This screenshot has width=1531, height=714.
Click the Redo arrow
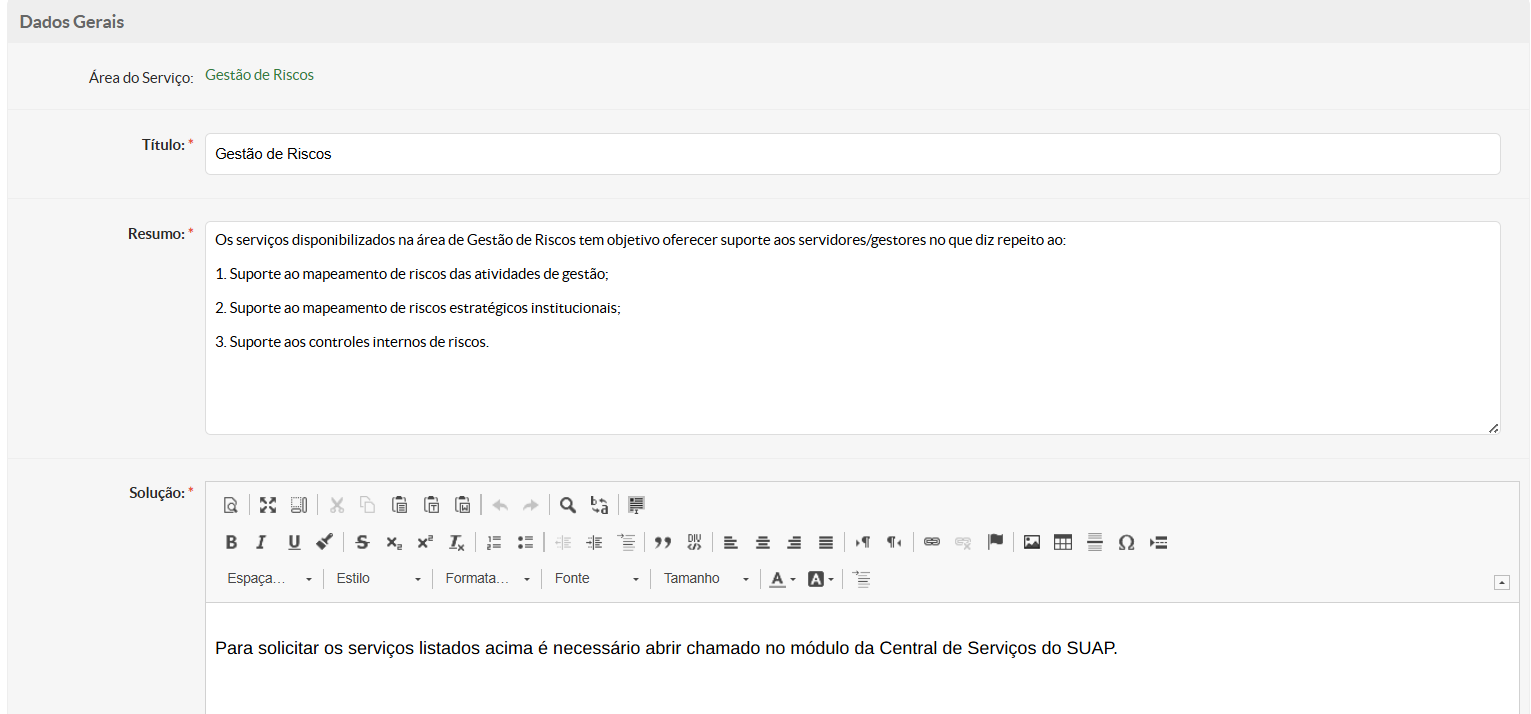(x=531, y=505)
